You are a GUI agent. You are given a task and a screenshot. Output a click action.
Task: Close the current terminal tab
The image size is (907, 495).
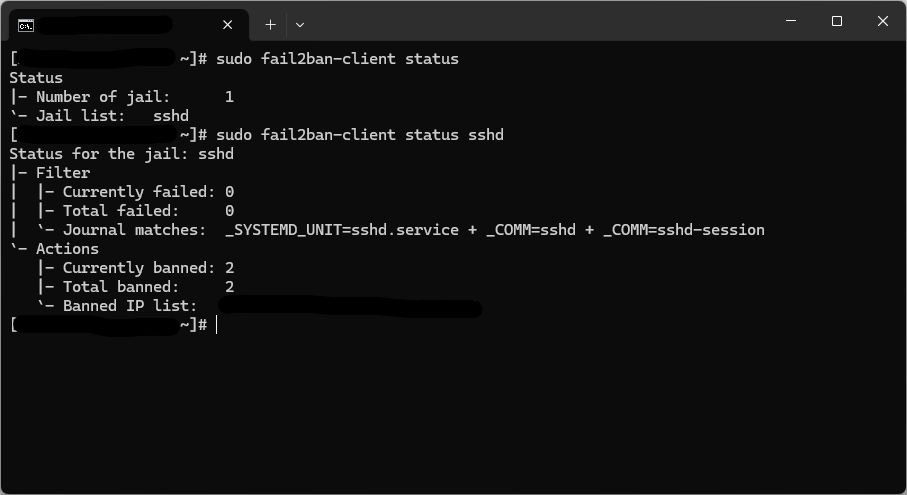tap(228, 24)
